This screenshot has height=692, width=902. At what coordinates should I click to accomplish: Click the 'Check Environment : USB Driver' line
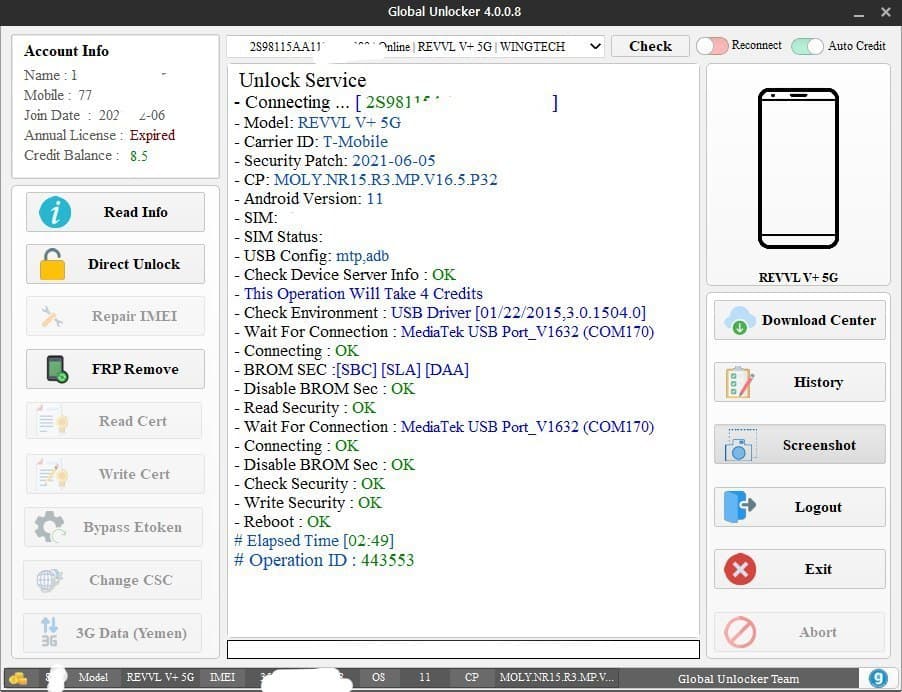click(x=440, y=313)
